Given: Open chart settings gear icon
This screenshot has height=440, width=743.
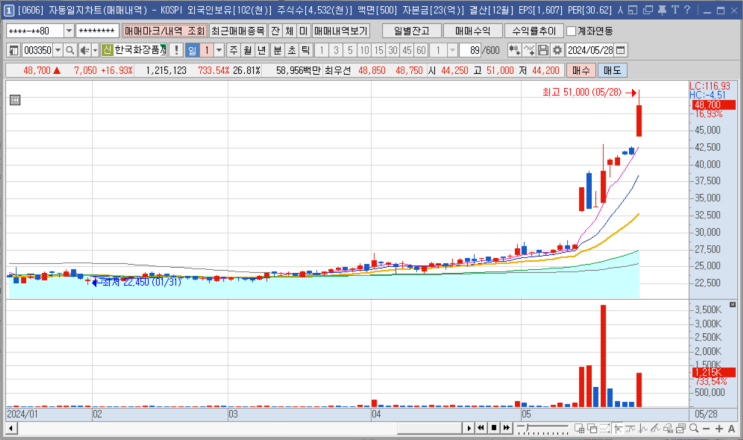Looking at the screenshot, I should tap(557, 50).
